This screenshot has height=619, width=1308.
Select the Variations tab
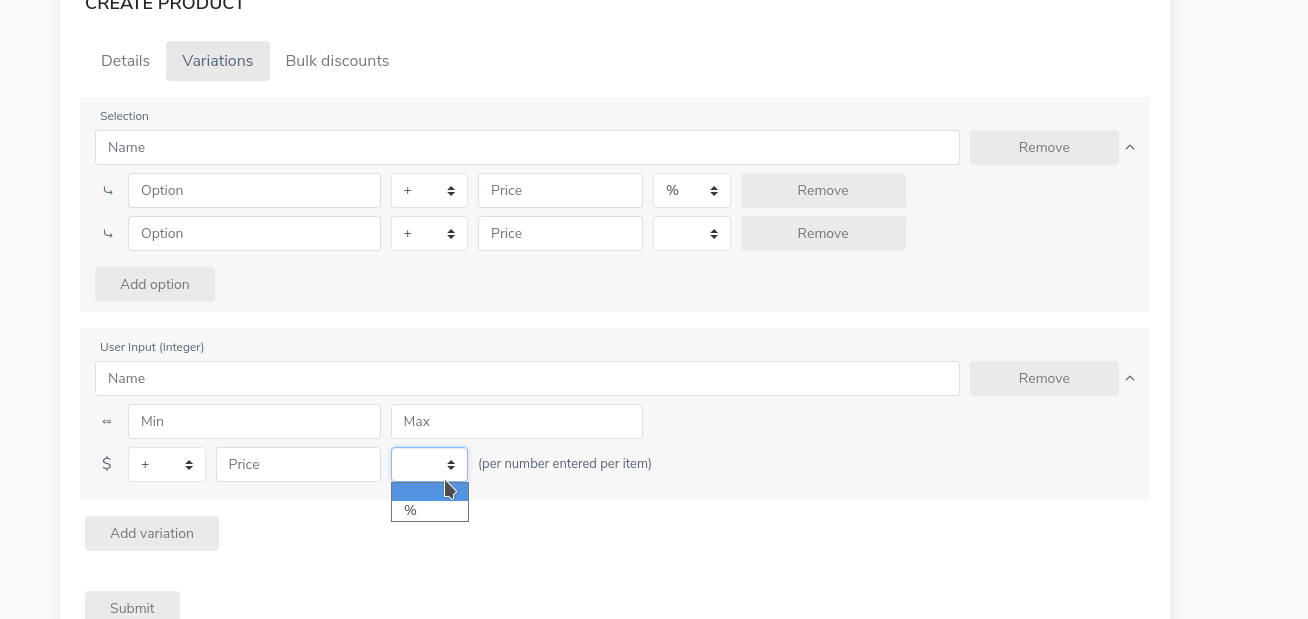coord(217,61)
